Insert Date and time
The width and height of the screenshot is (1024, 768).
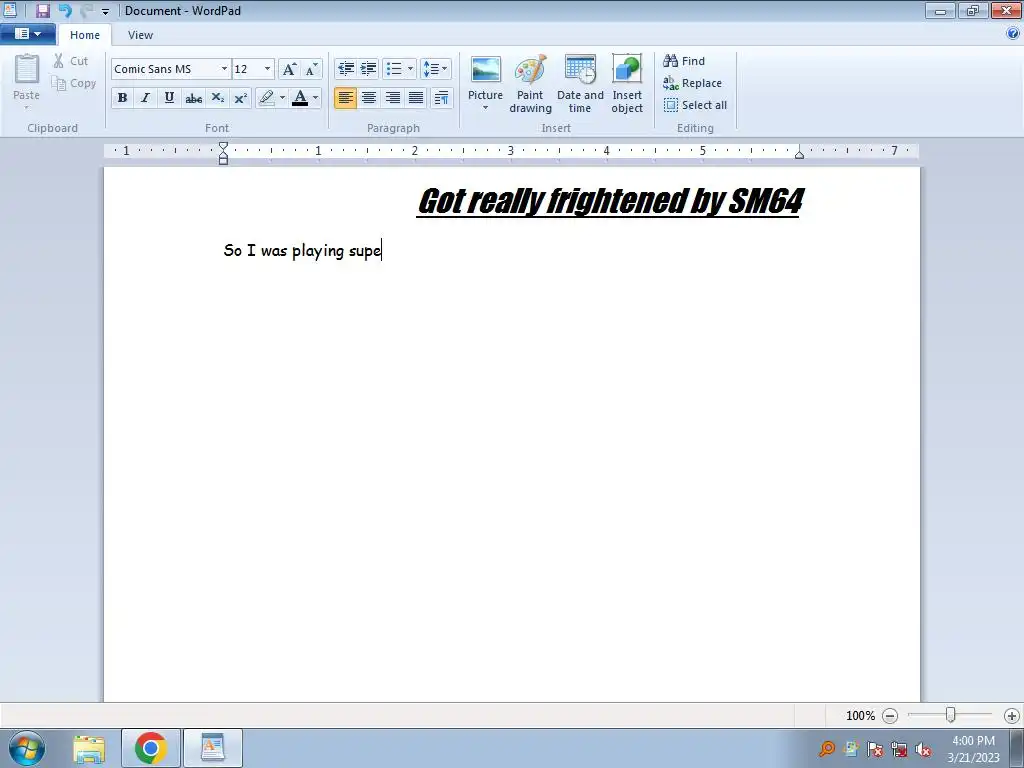pyautogui.click(x=580, y=84)
